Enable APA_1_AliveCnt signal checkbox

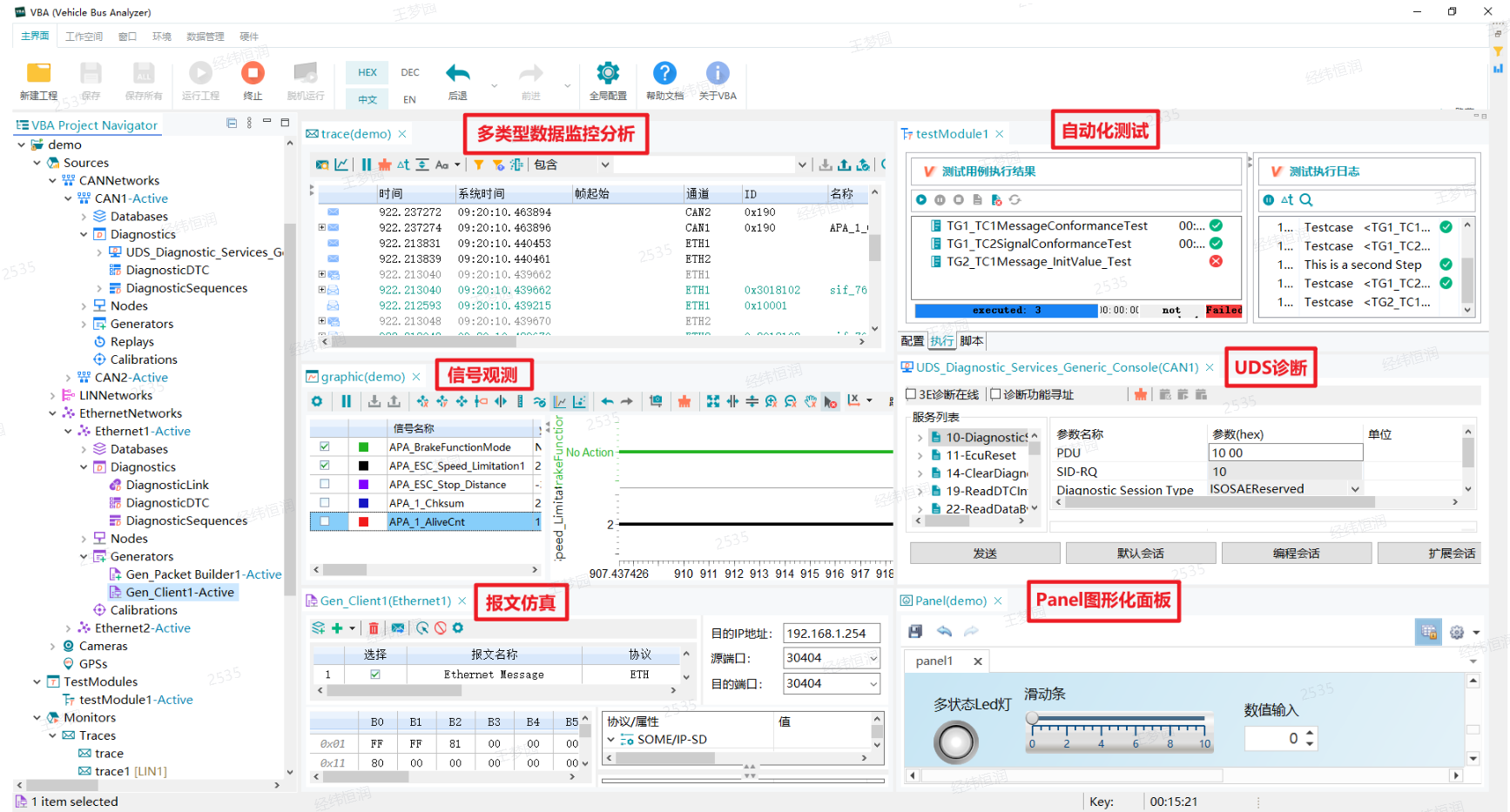(325, 521)
